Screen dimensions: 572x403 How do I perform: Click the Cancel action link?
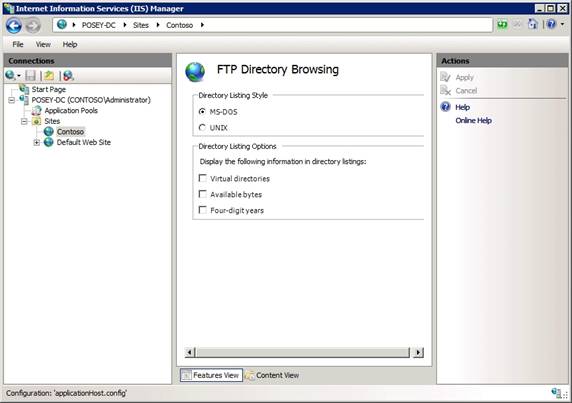pyautogui.click(x=466, y=90)
